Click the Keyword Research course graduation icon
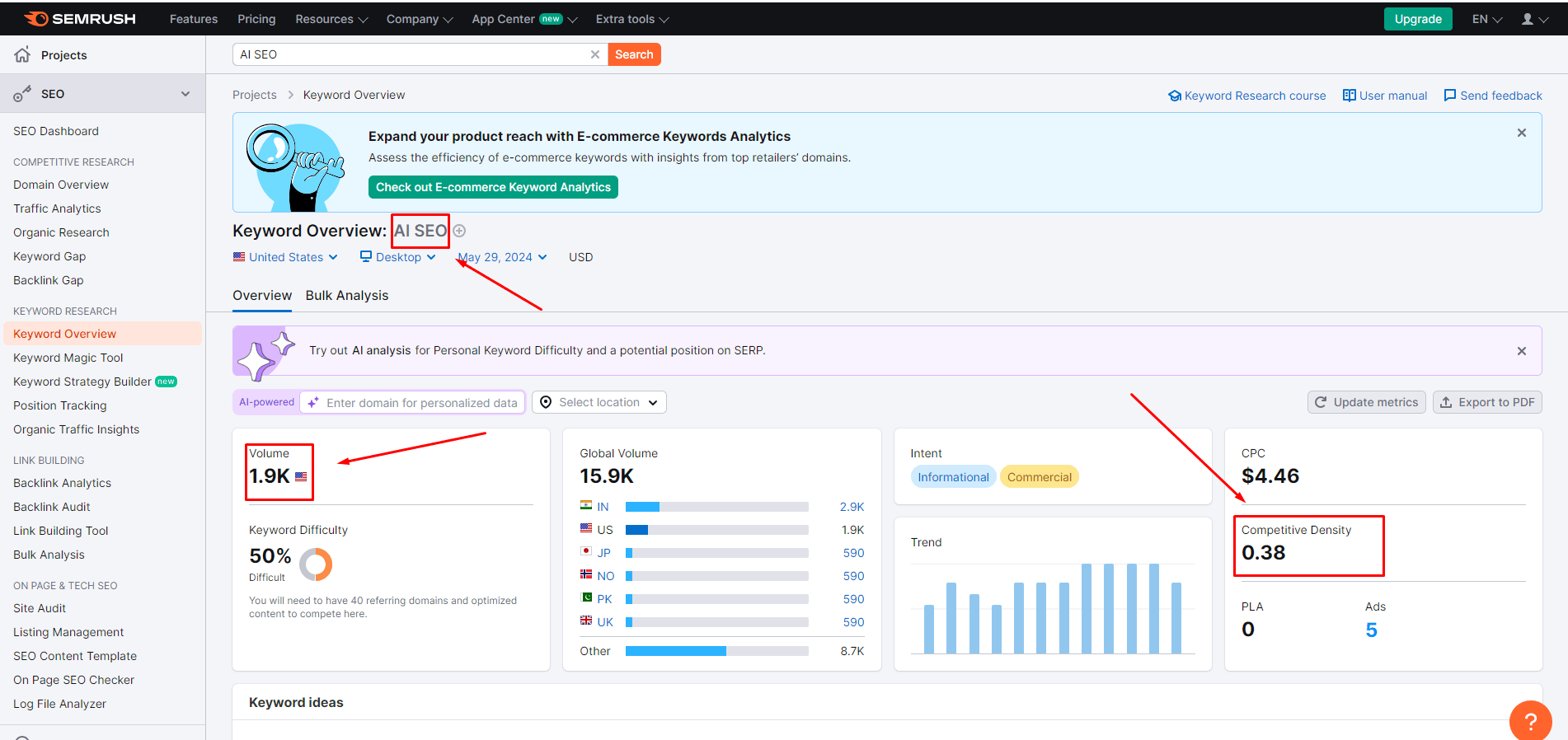Image resolution: width=1568 pixels, height=740 pixels. 1175,96
